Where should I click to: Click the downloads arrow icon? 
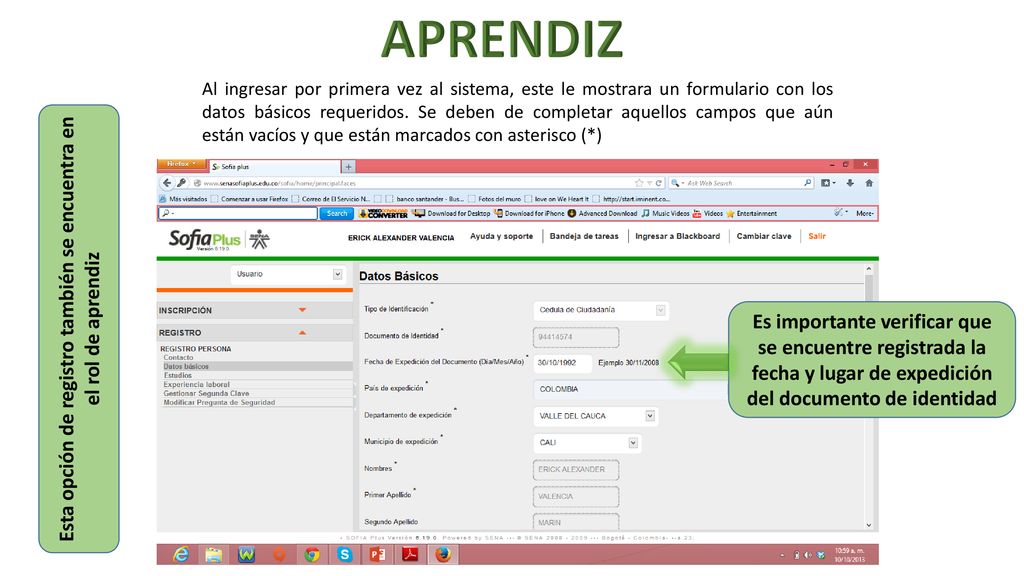click(x=850, y=184)
